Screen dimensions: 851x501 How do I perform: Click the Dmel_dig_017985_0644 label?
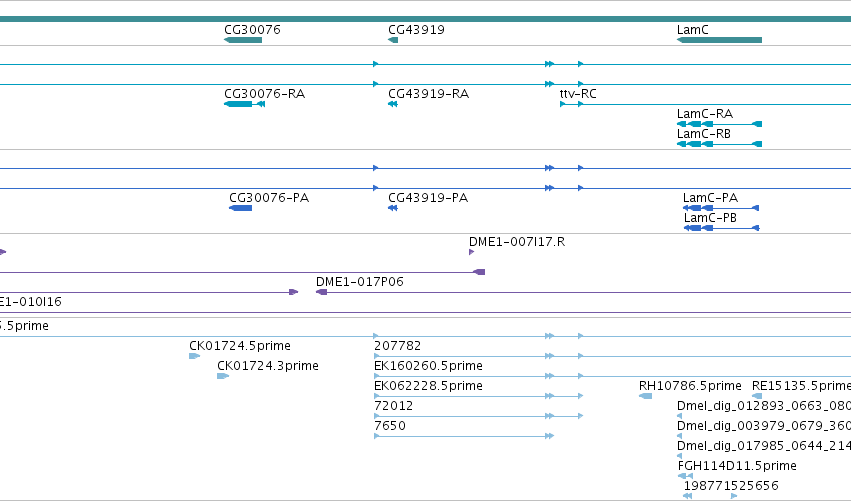tap(764, 446)
